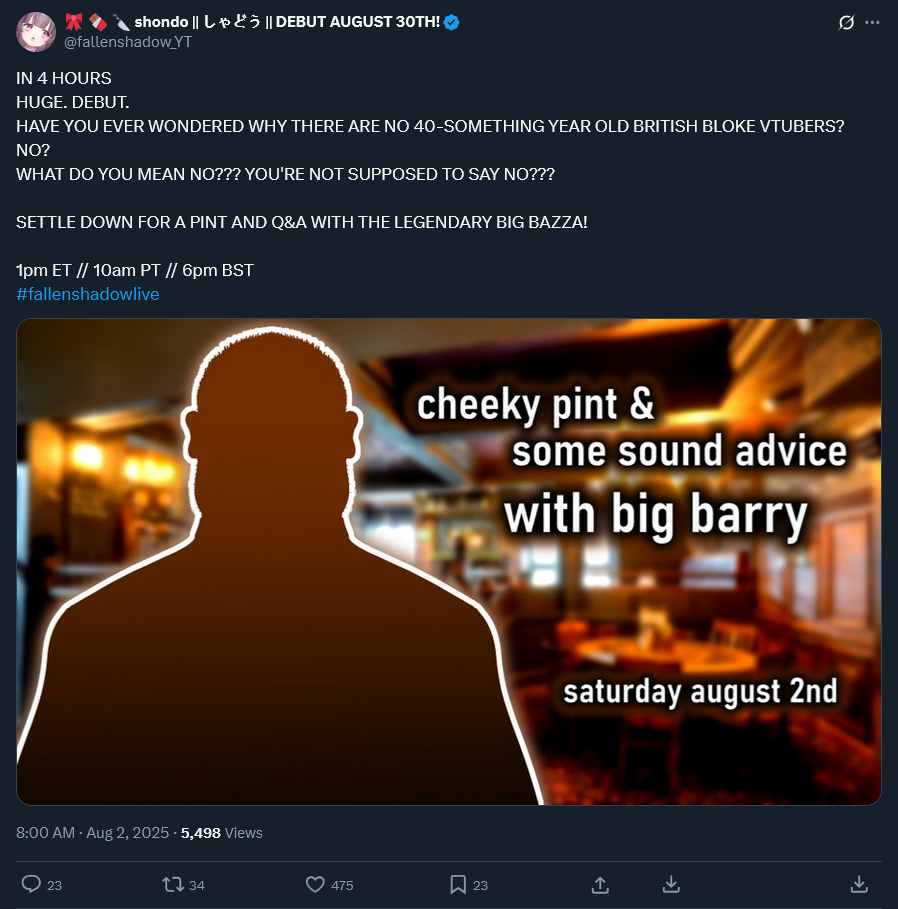898x909 pixels.
Task: Open the three-dot more options menu
Action: (x=872, y=23)
